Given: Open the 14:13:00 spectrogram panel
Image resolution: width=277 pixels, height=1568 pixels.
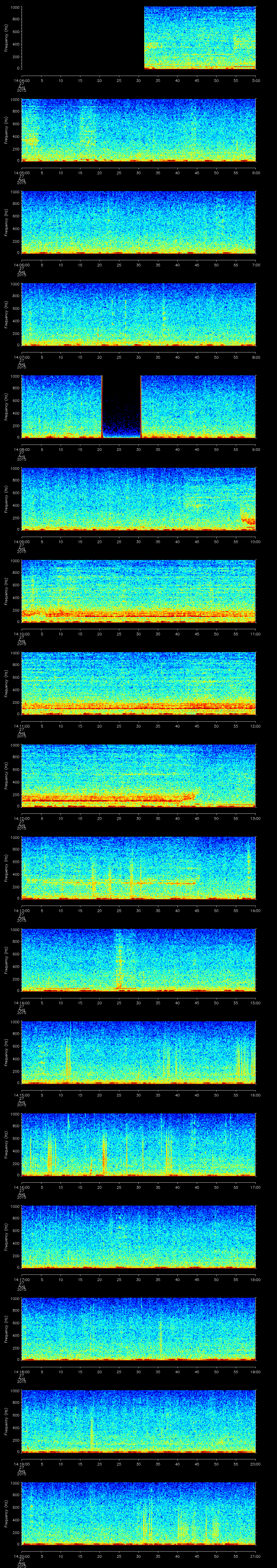Looking at the screenshot, I should click(x=138, y=868).
